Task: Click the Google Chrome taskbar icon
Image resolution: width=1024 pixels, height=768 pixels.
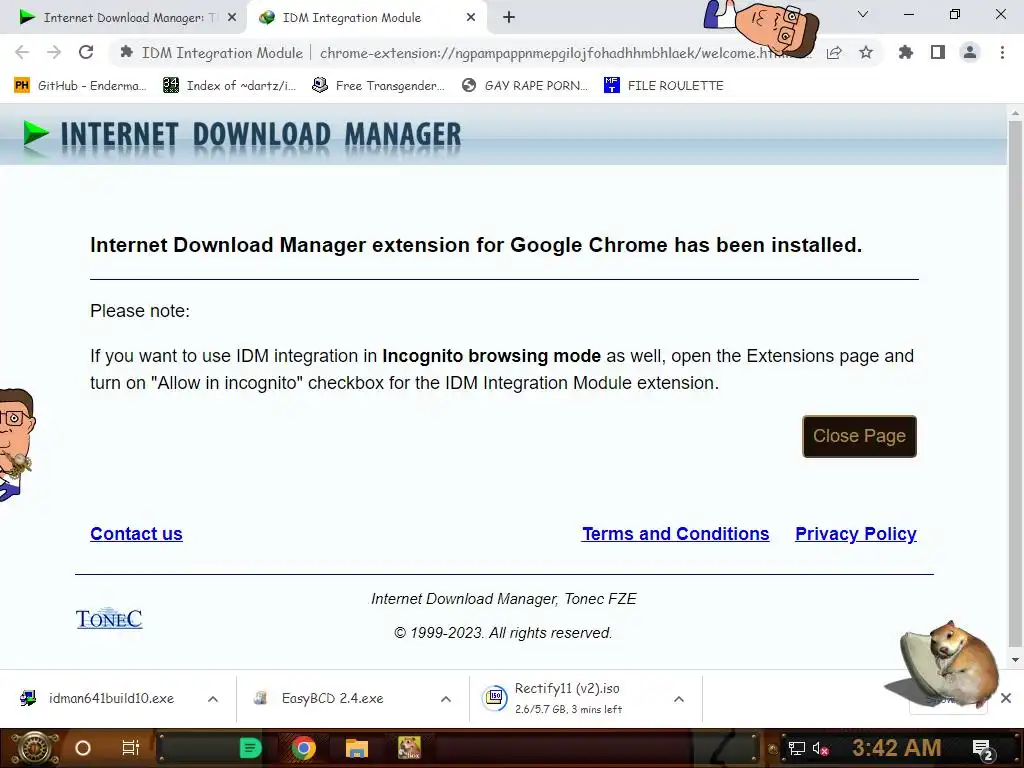Action: tap(304, 748)
